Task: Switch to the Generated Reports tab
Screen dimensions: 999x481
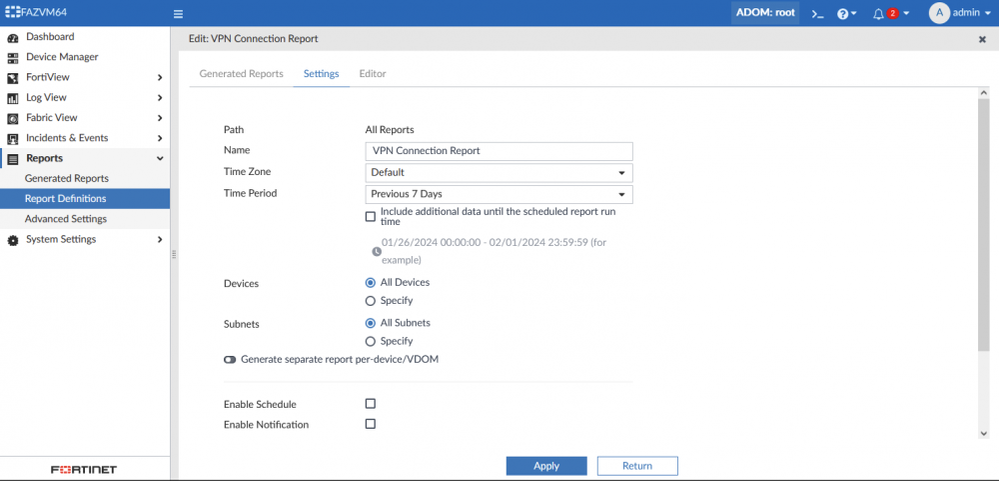Action: point(241,74)
